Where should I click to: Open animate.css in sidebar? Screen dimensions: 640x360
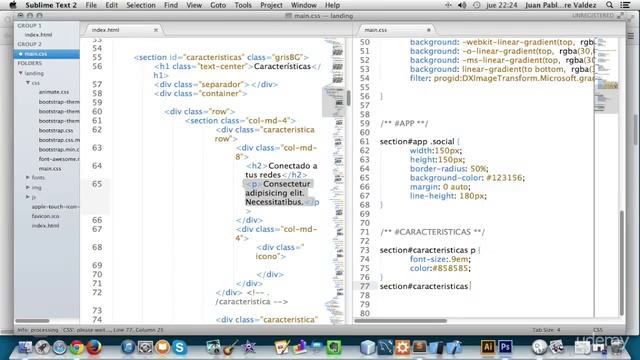(x=54, y=92)
